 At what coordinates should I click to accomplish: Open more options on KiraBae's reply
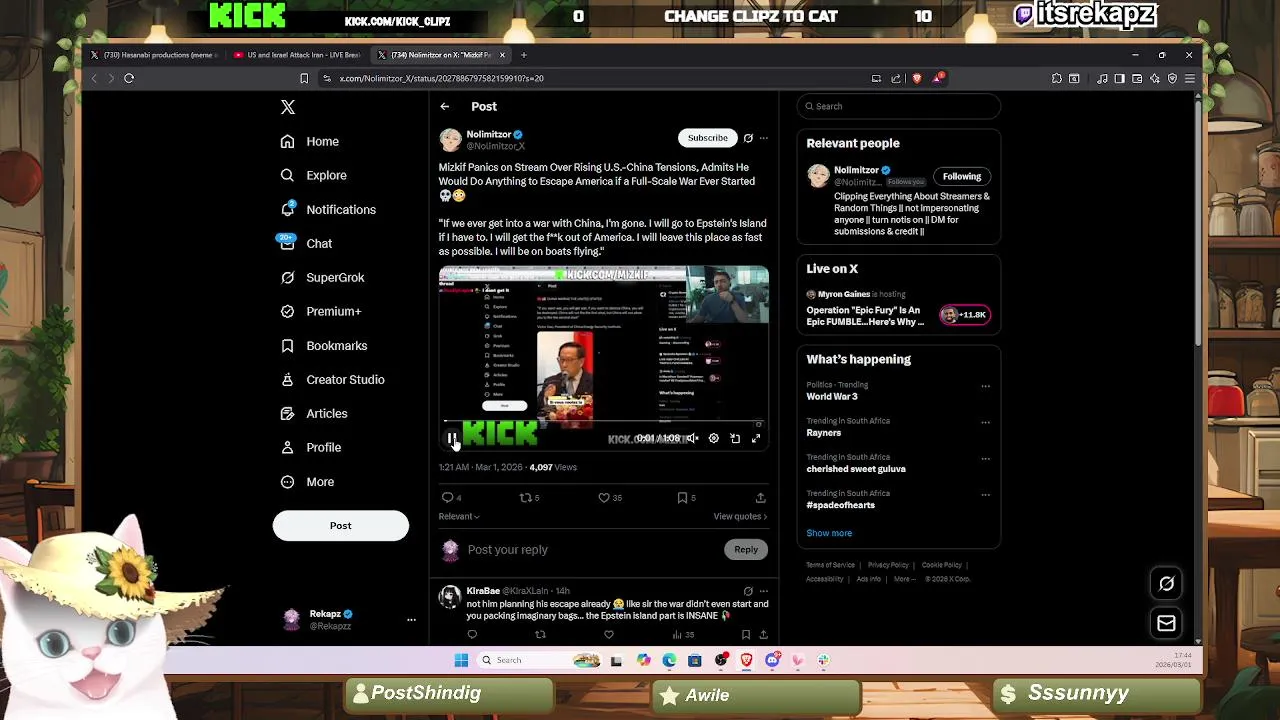764,591
